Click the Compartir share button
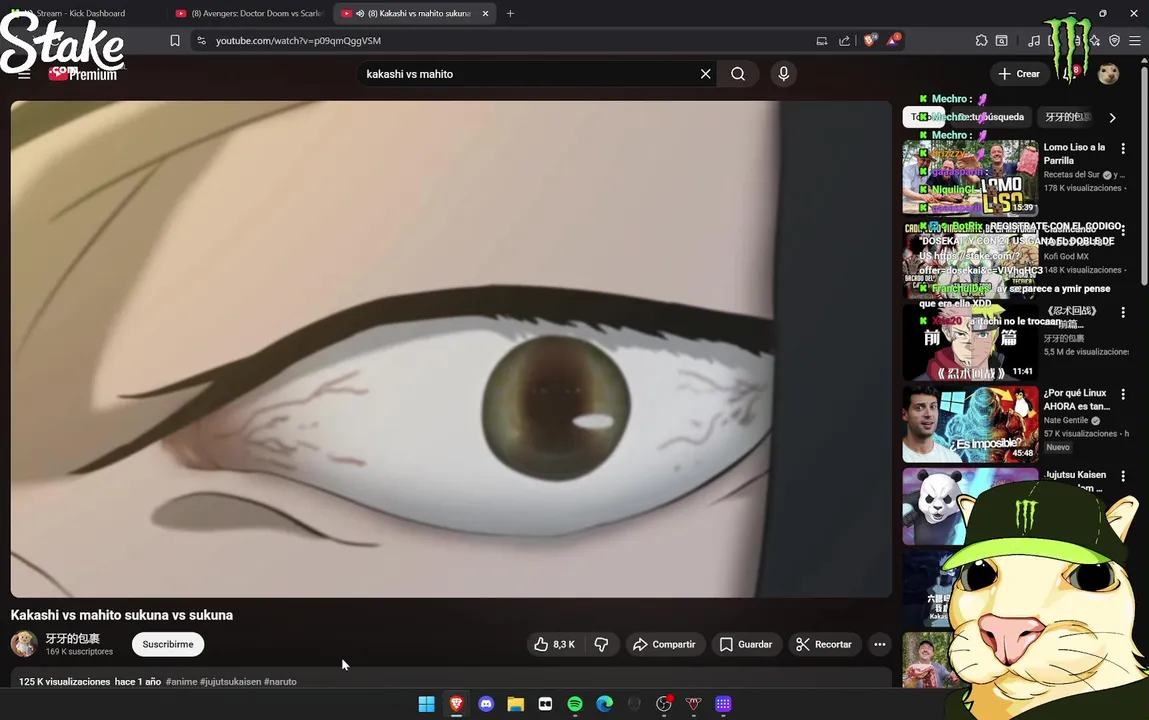1149x720 pixels. [665, 645]
